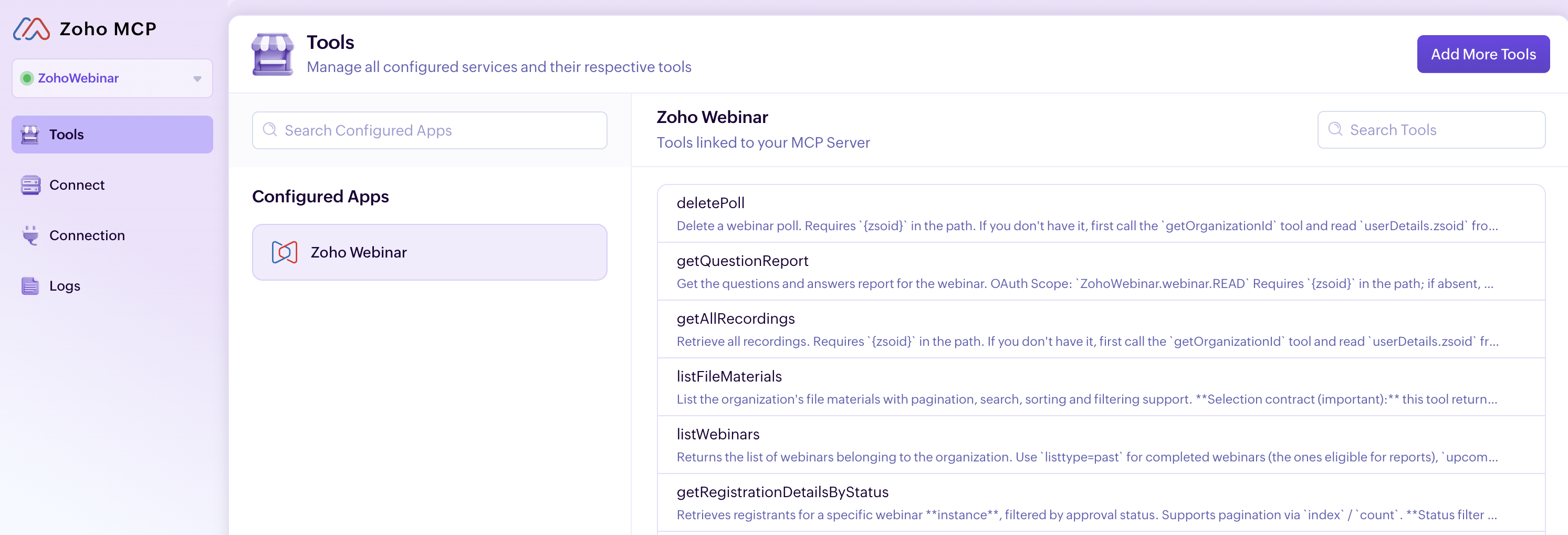The height and width of the screenshot is (535, 1568).
Task: Open the getRegistrationDetailsByStatus tool
Action: click(1101, 503)
